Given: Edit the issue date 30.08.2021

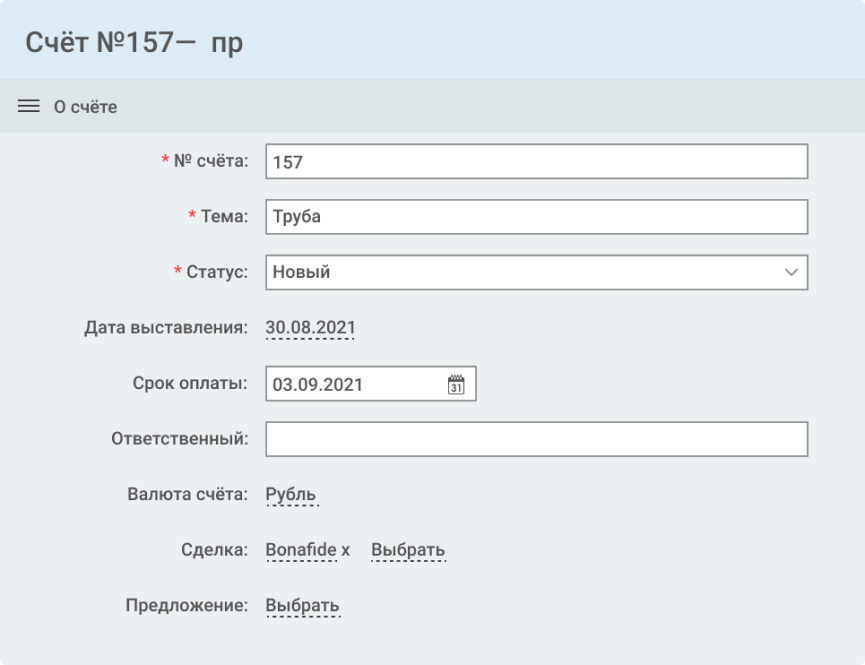Looking at the screenshot, I should pos(310,328).
